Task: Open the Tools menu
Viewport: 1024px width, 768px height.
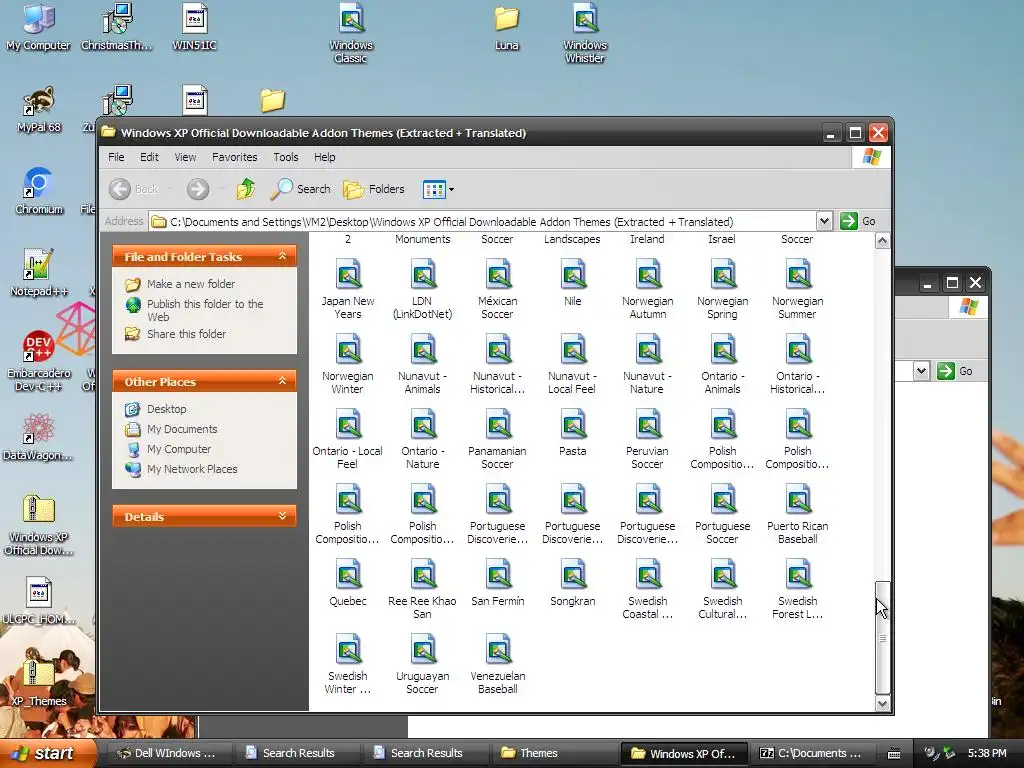Action: coord(285,157)
